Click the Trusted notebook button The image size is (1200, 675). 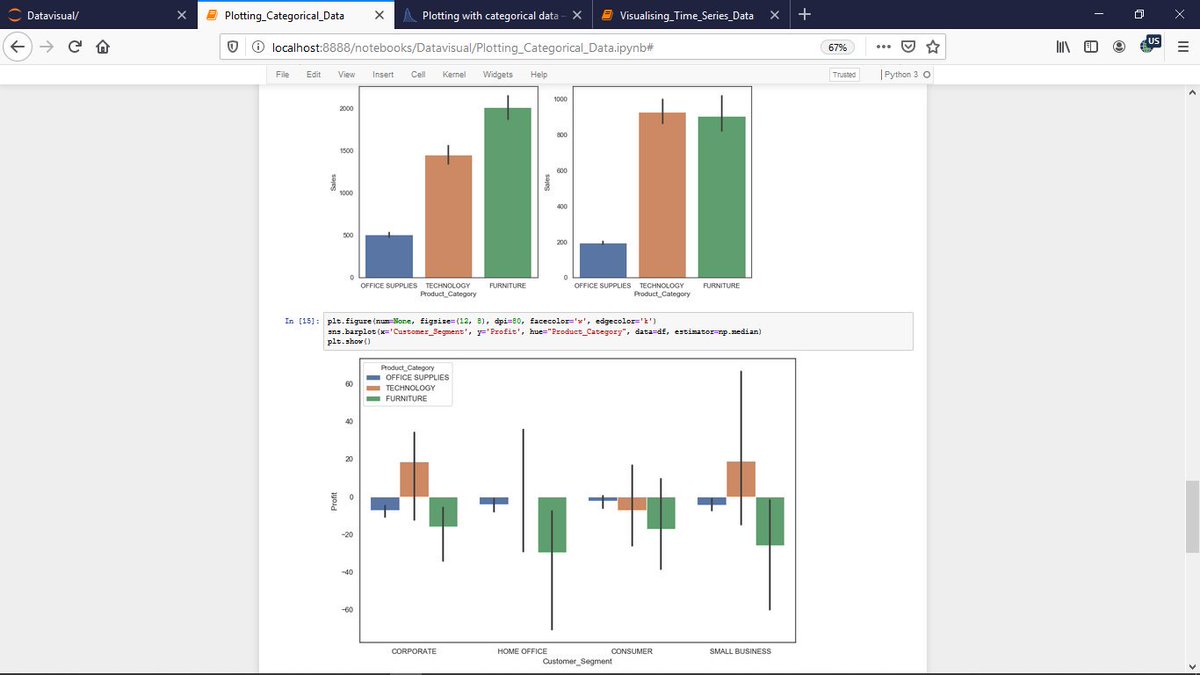pyautogui.click(x=844, y=75)
